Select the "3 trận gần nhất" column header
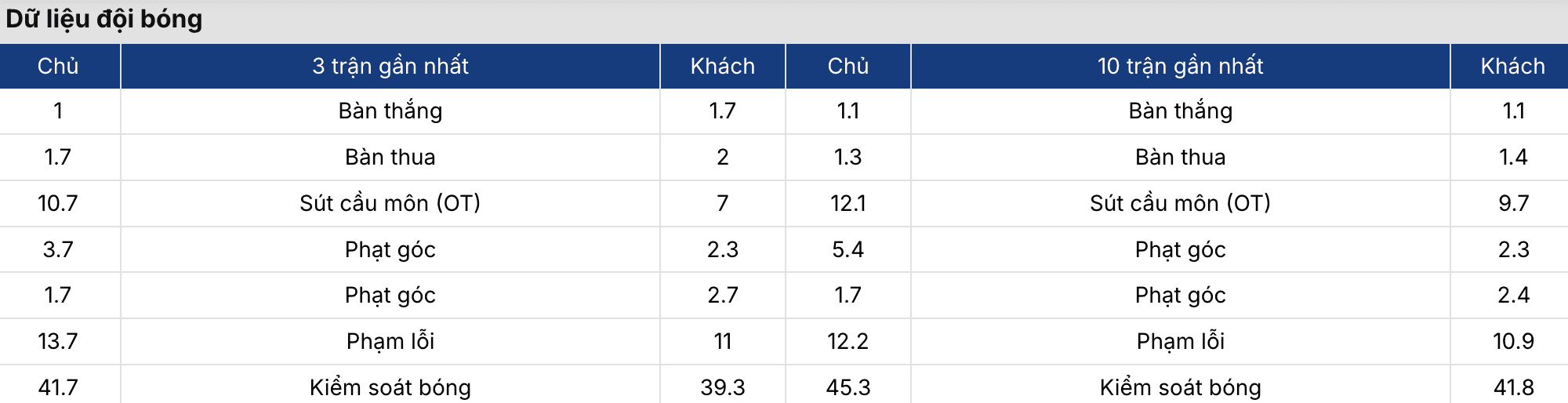1568x403 pixels. (x=390, y=66)
